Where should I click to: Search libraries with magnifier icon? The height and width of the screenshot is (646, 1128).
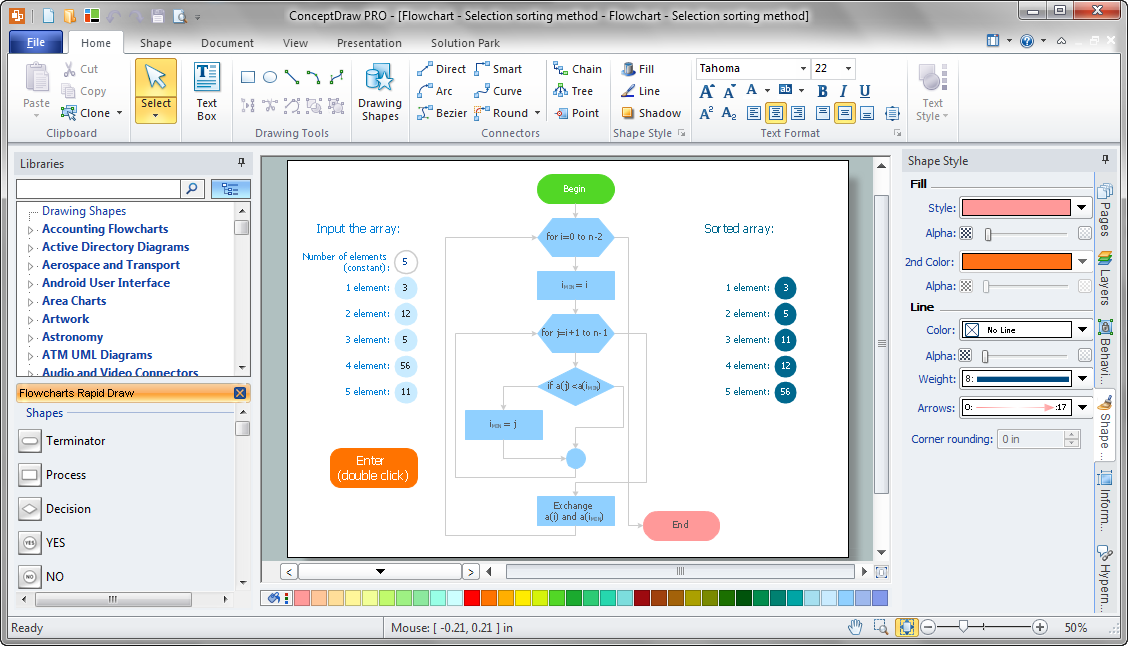click(192, 188)
